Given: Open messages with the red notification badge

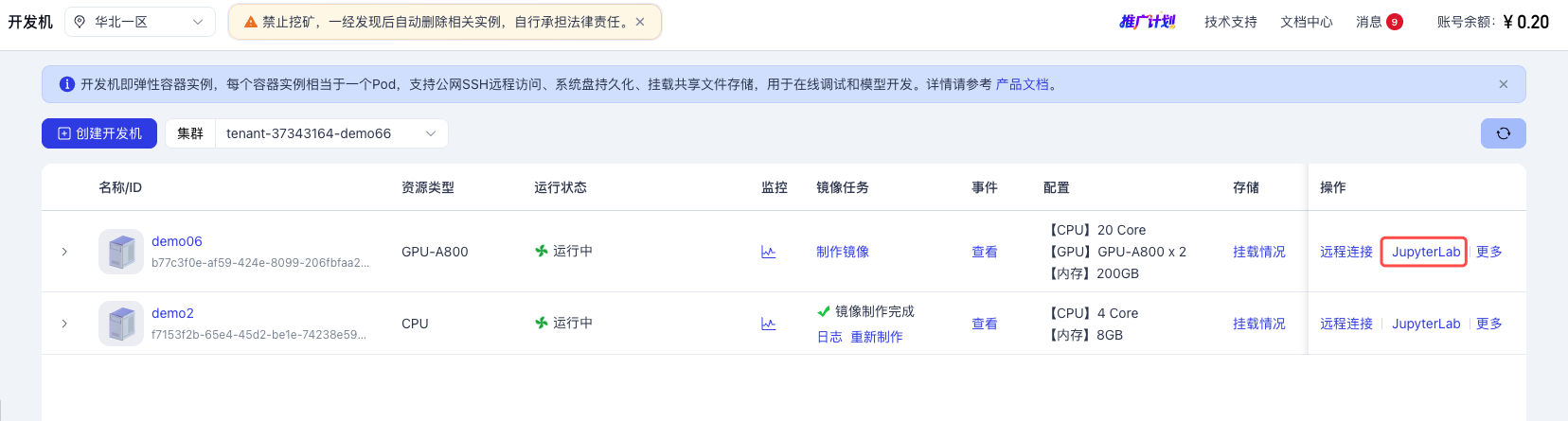Looking at the screenshot, I should tap(1379, 22).
